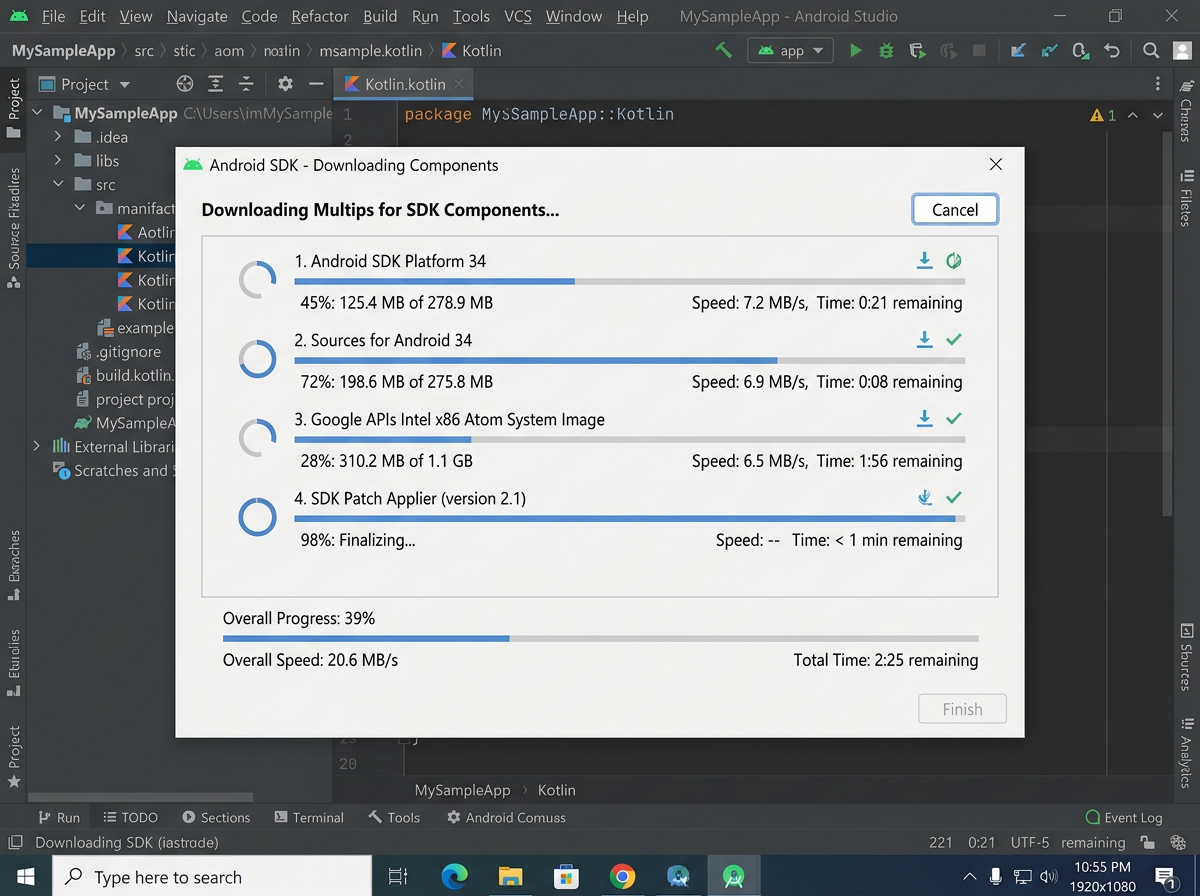
Task: Click the Search magnifier in the toolbar
Action: click(1151, 50)
